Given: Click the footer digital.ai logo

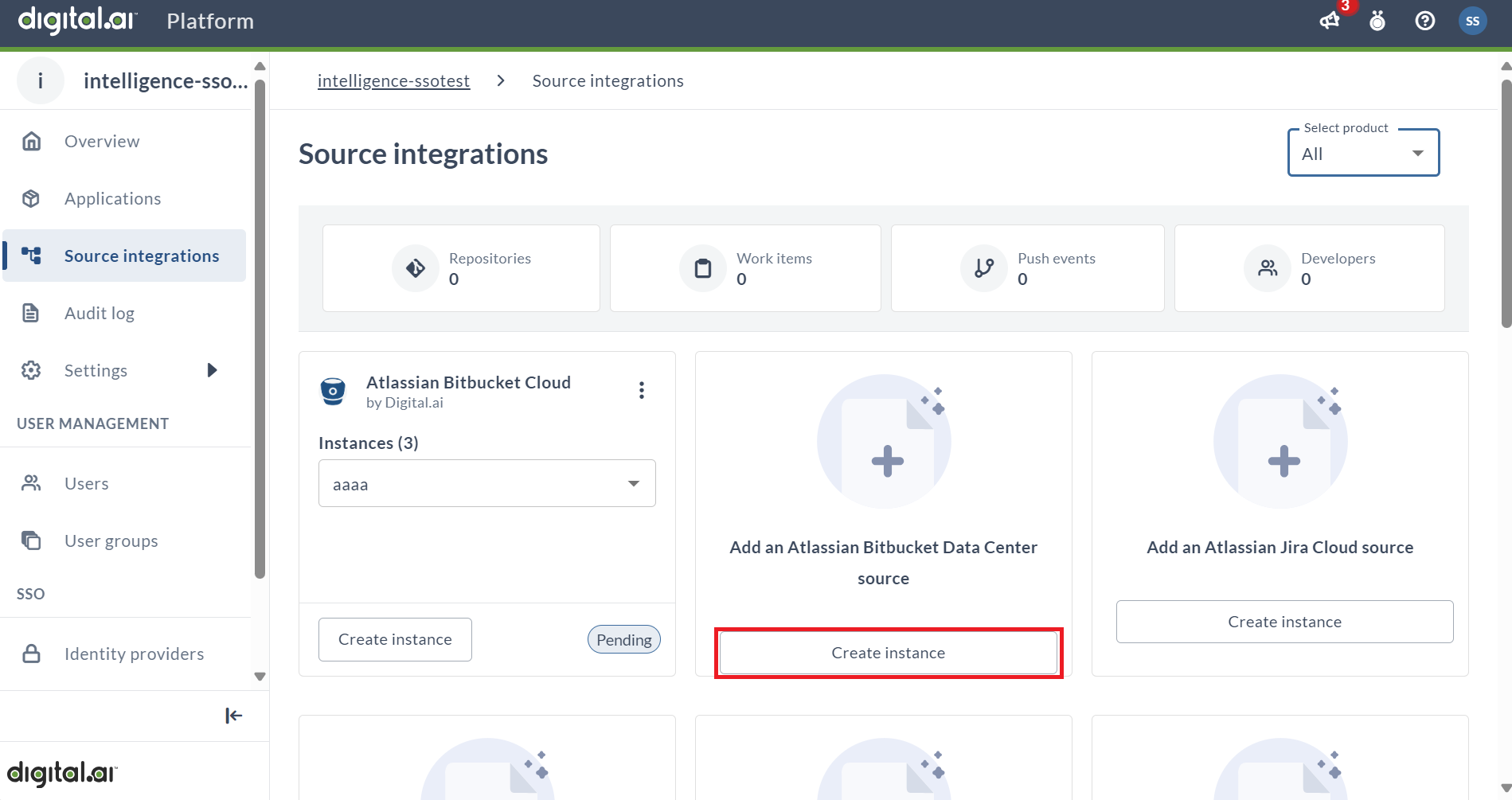Looking at the screenshot, I should tap(62, 773).
